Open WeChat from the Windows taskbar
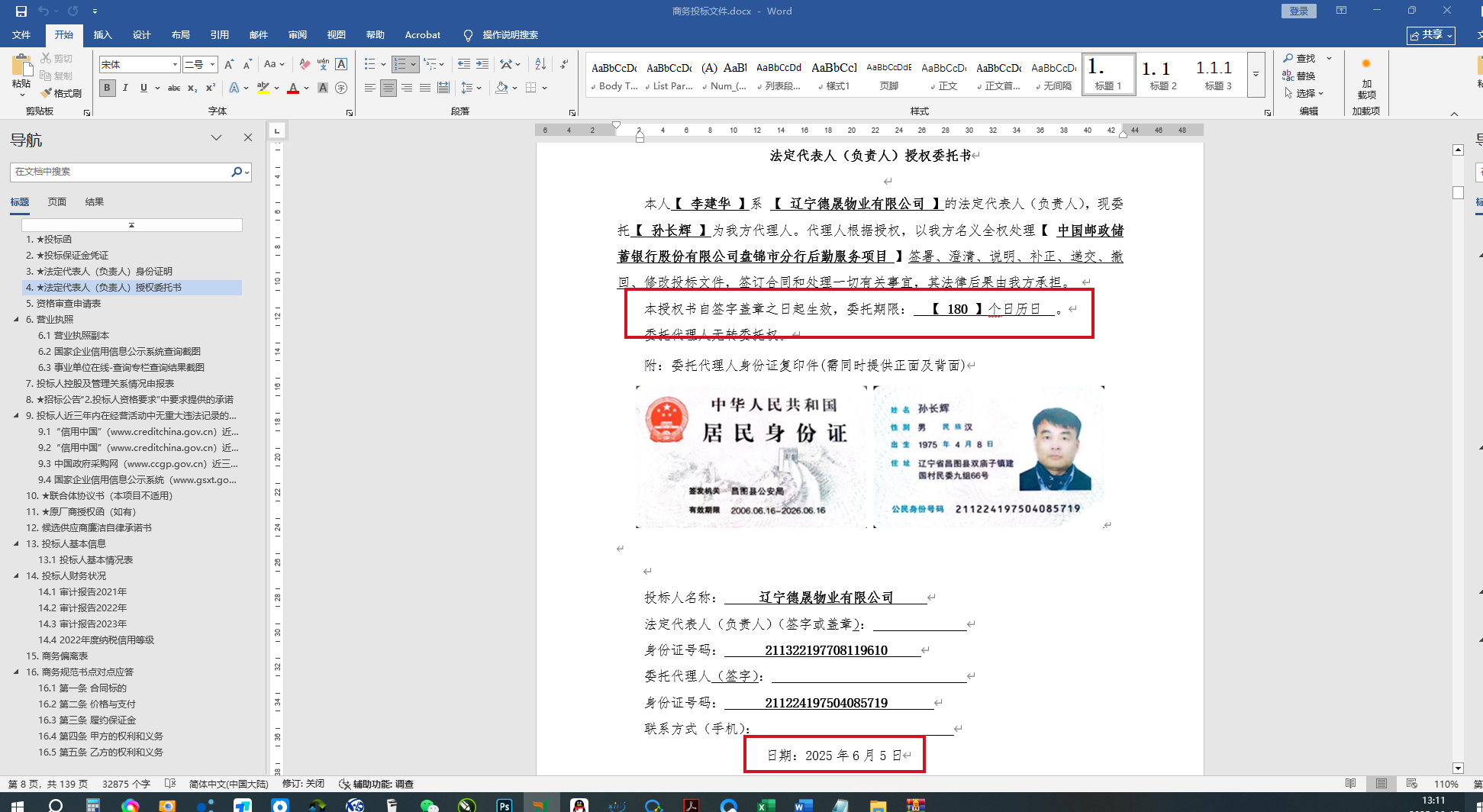The height and width of the screenshot is (812, 1483). [429, 805]
